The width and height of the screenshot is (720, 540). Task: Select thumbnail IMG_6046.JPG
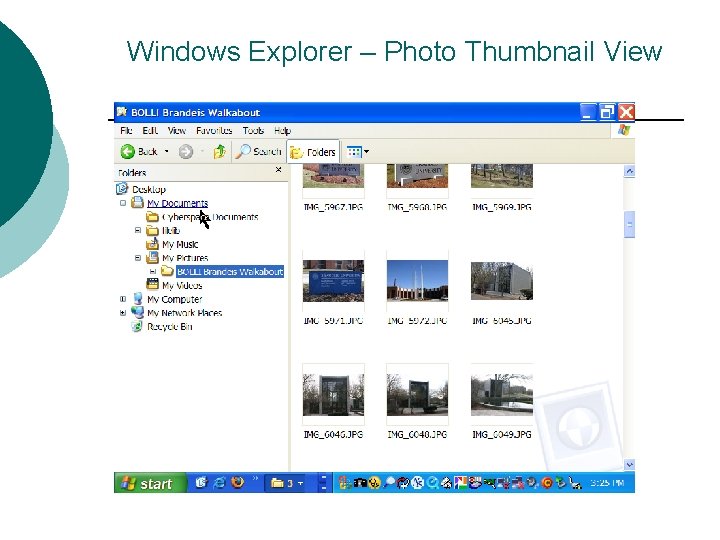[x=333, y=394]
